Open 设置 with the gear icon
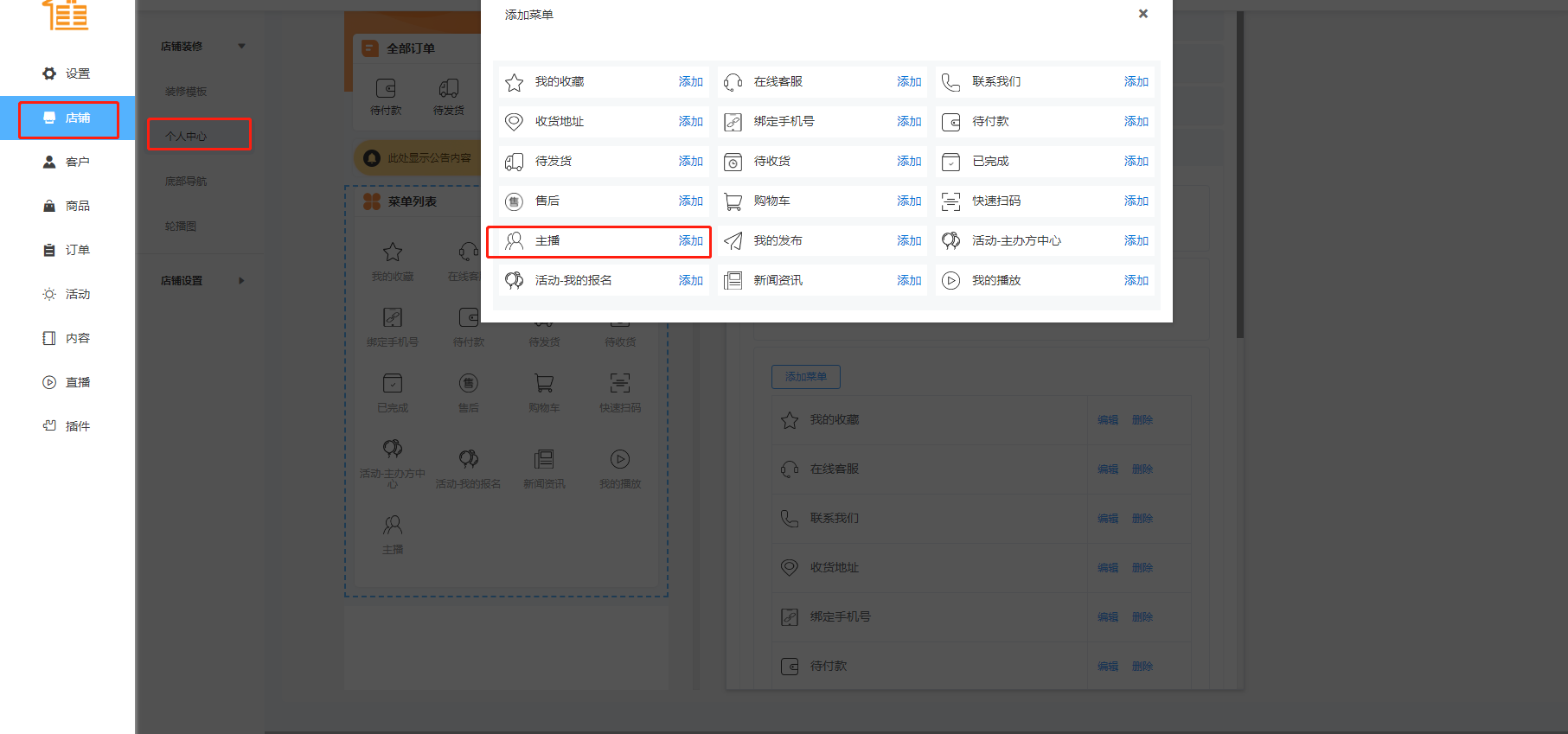Image resolution: width=1568 pixels, height=734 pixels. click(x=67, y=74)
